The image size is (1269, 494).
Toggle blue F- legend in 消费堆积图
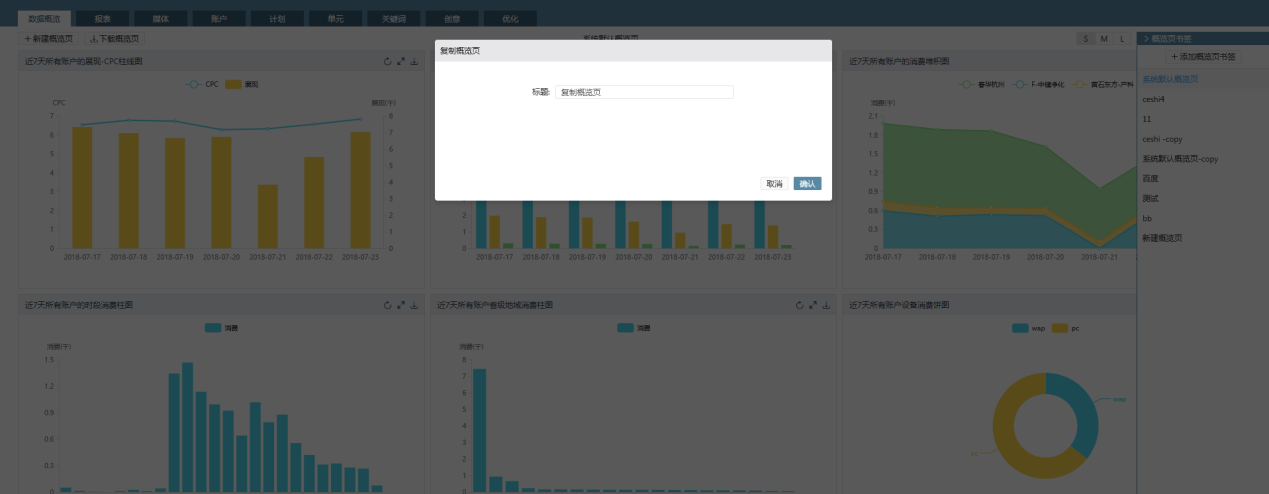pyautogui.click(x=1040, y=85)
